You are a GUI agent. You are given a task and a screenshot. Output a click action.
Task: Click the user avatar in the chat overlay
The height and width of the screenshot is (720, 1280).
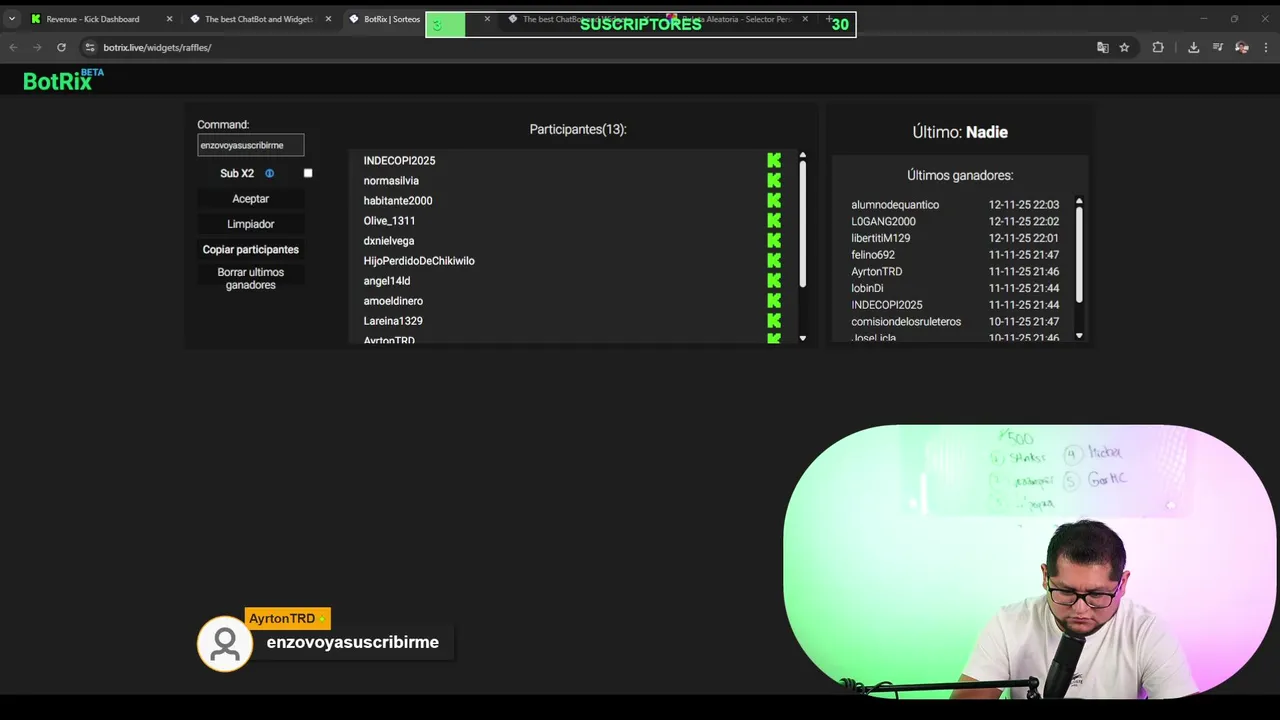click(x=225, y=644)
